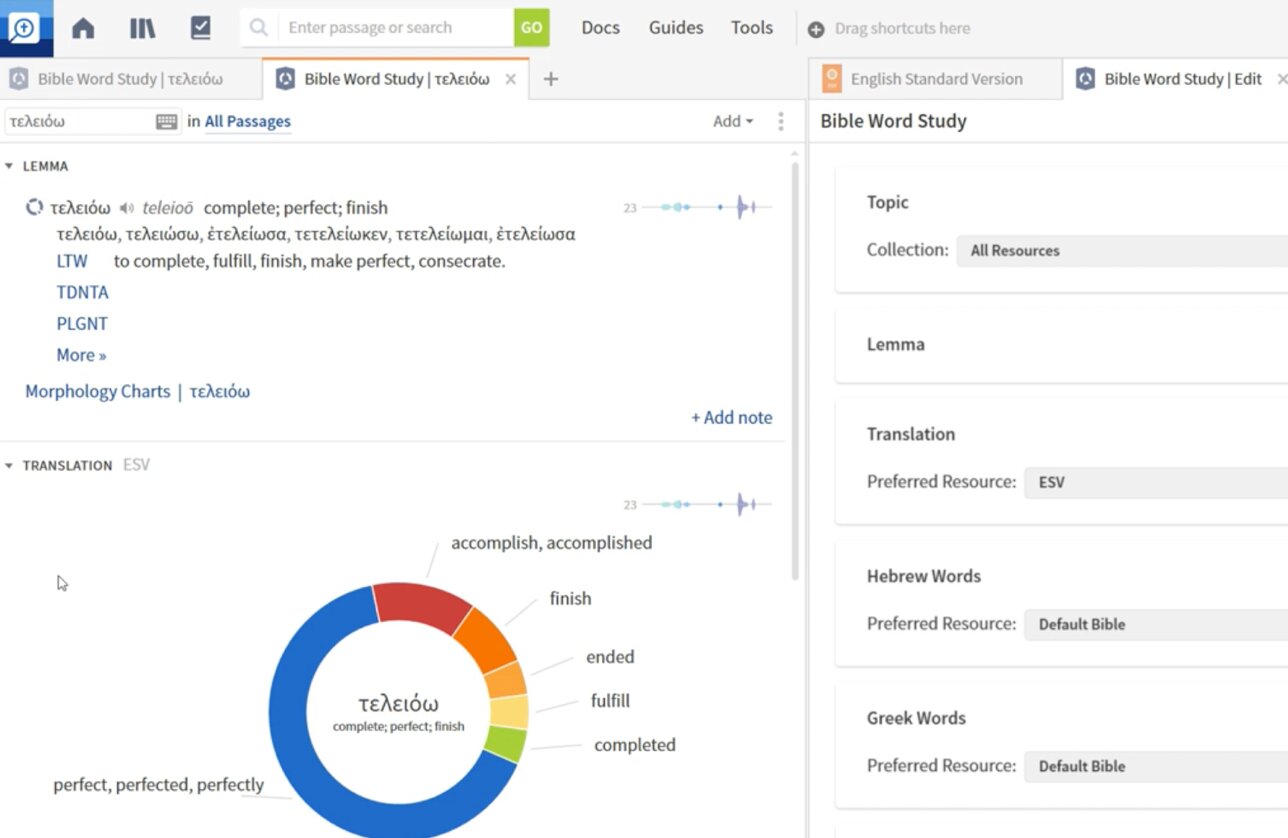Open the checklist reading plan icon
This screenshot has width=1288, height=838.
pyautogui.click(x=200, y=28)
